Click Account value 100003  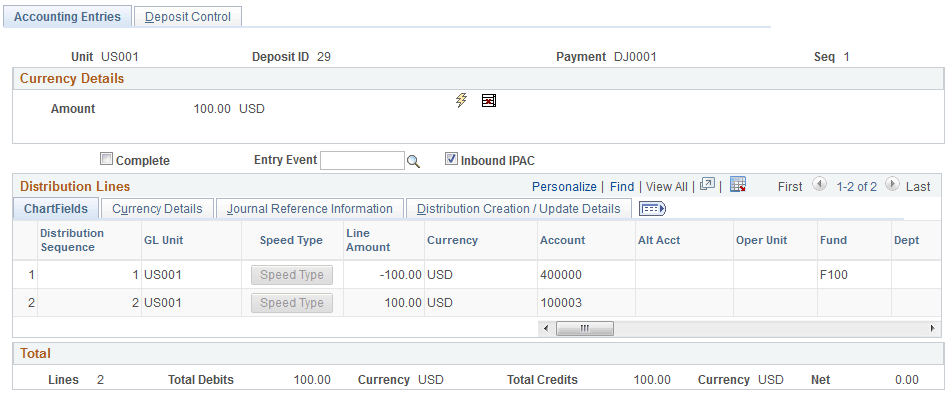560,303
